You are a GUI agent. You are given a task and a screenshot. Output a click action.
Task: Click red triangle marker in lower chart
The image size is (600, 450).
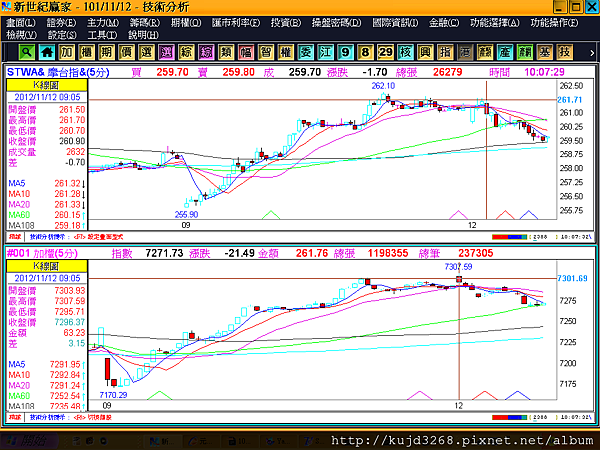[x=485, y=395]
